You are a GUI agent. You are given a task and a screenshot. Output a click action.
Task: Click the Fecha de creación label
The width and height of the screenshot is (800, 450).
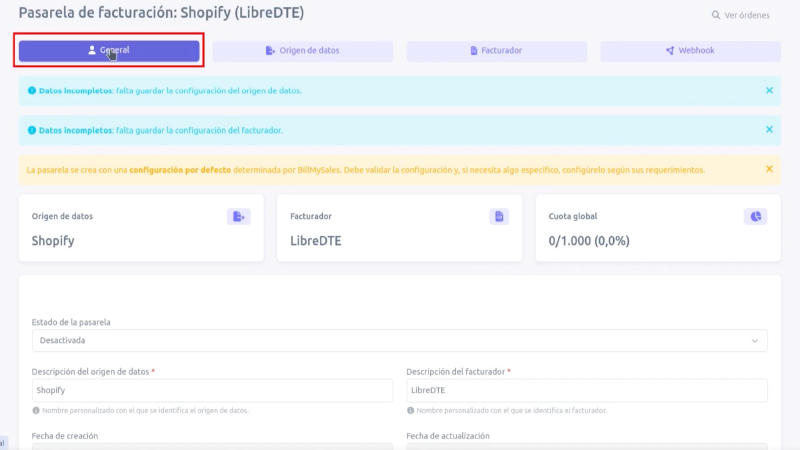coord(65,436)
